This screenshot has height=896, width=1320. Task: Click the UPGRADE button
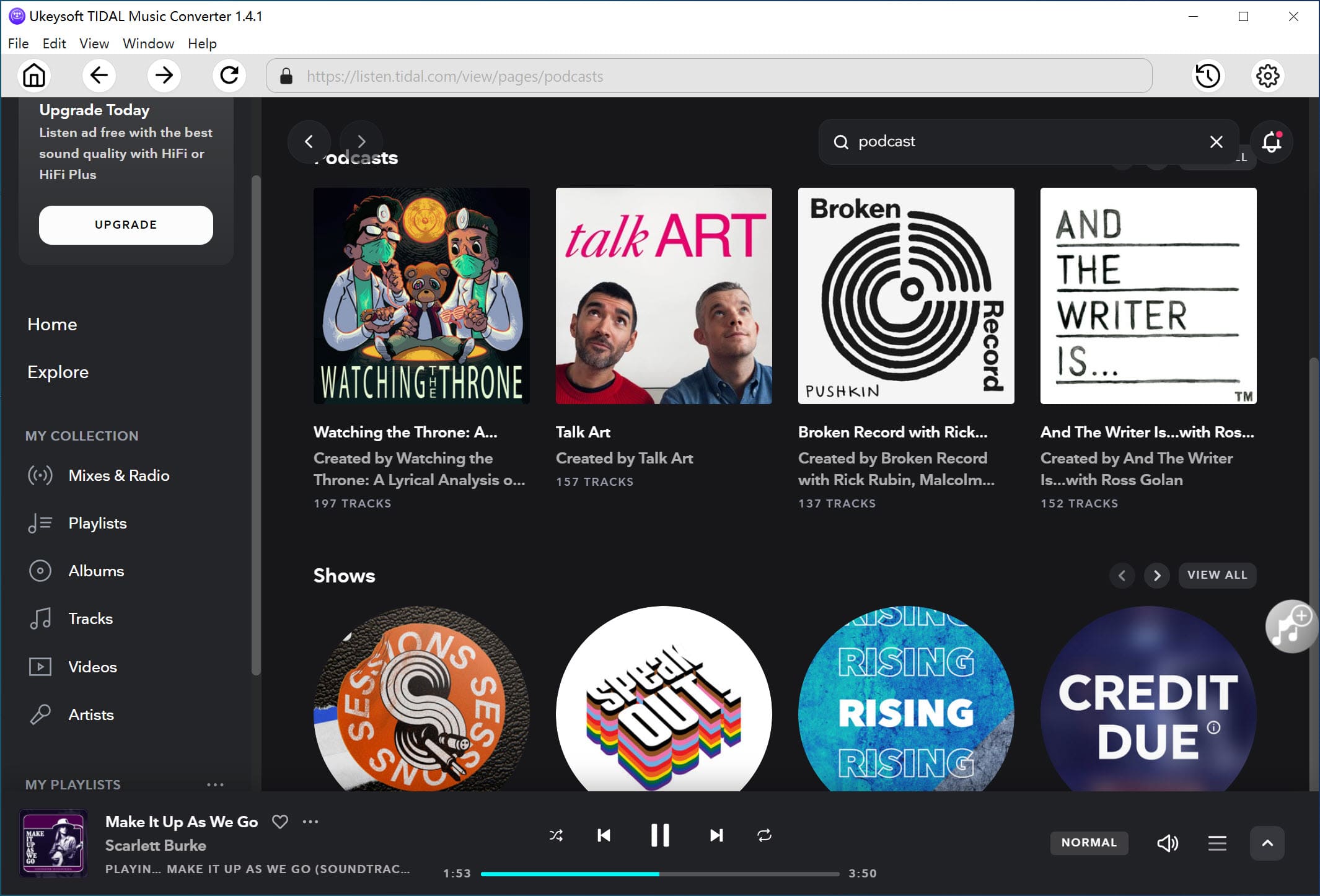(x=126, y=225)
